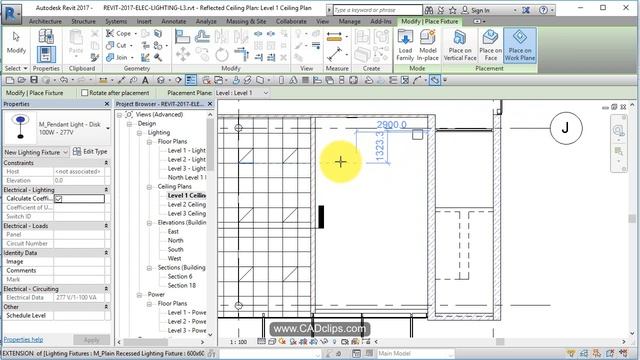Select the Align tool icon

(182, 37)
